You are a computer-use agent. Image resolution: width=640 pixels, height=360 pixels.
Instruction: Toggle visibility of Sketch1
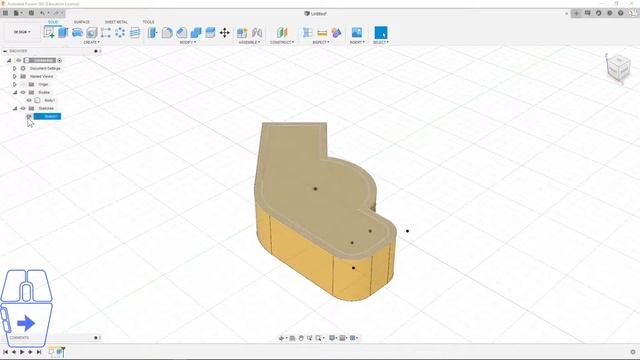click(x=29, y=116)
